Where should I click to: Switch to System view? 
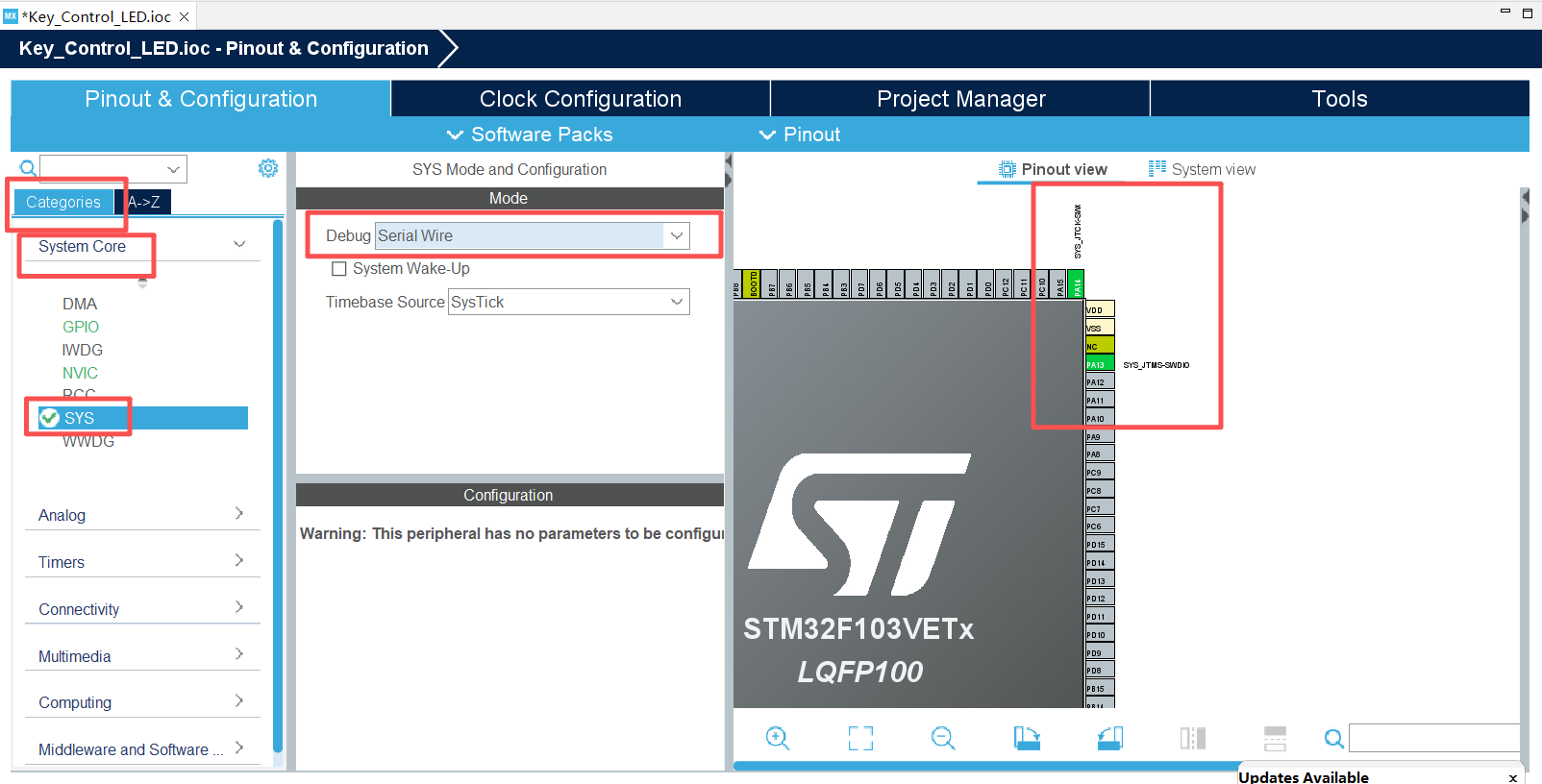click(1202, 169)
